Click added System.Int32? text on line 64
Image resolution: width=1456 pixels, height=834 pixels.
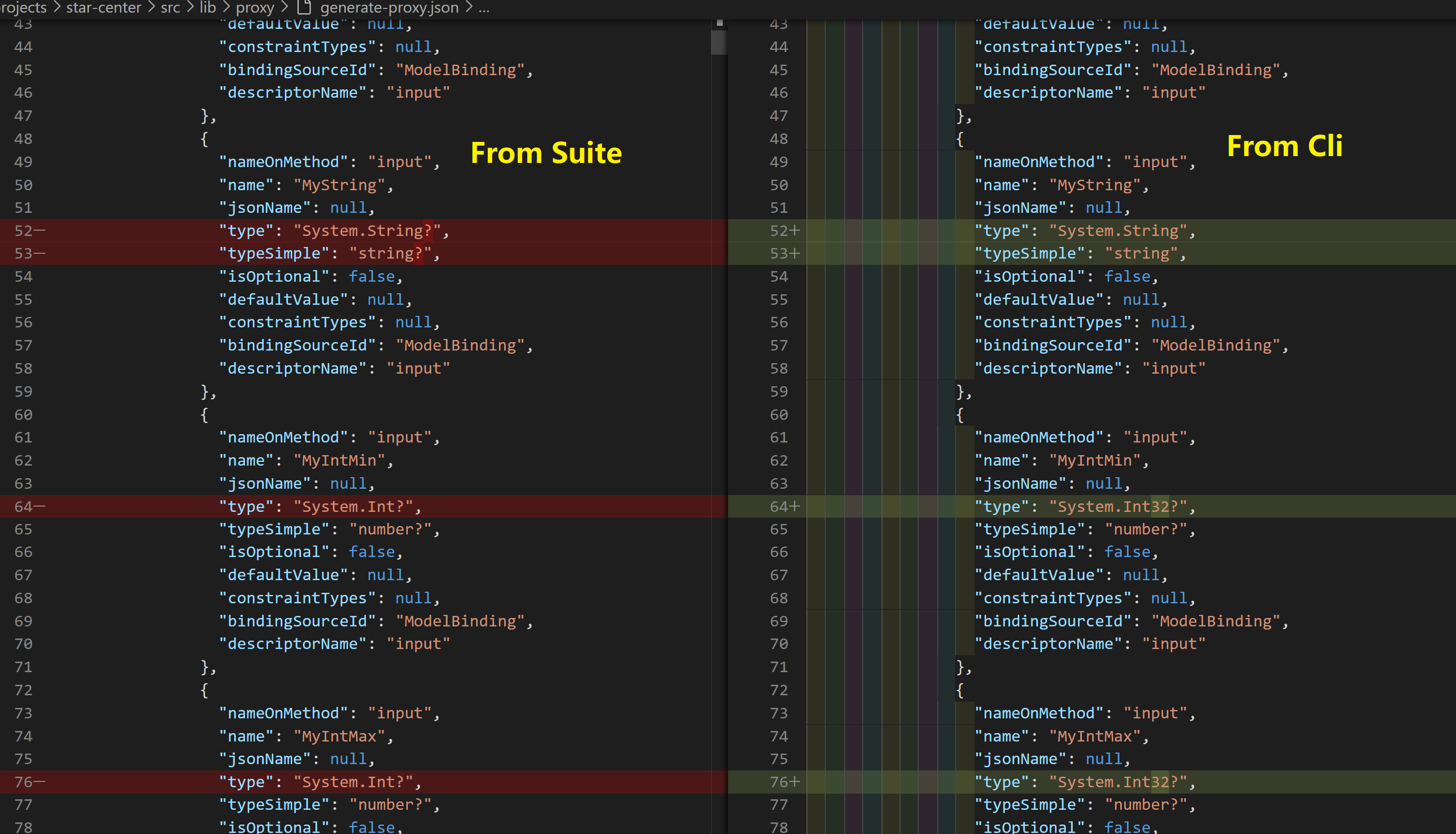[1117, 507]
